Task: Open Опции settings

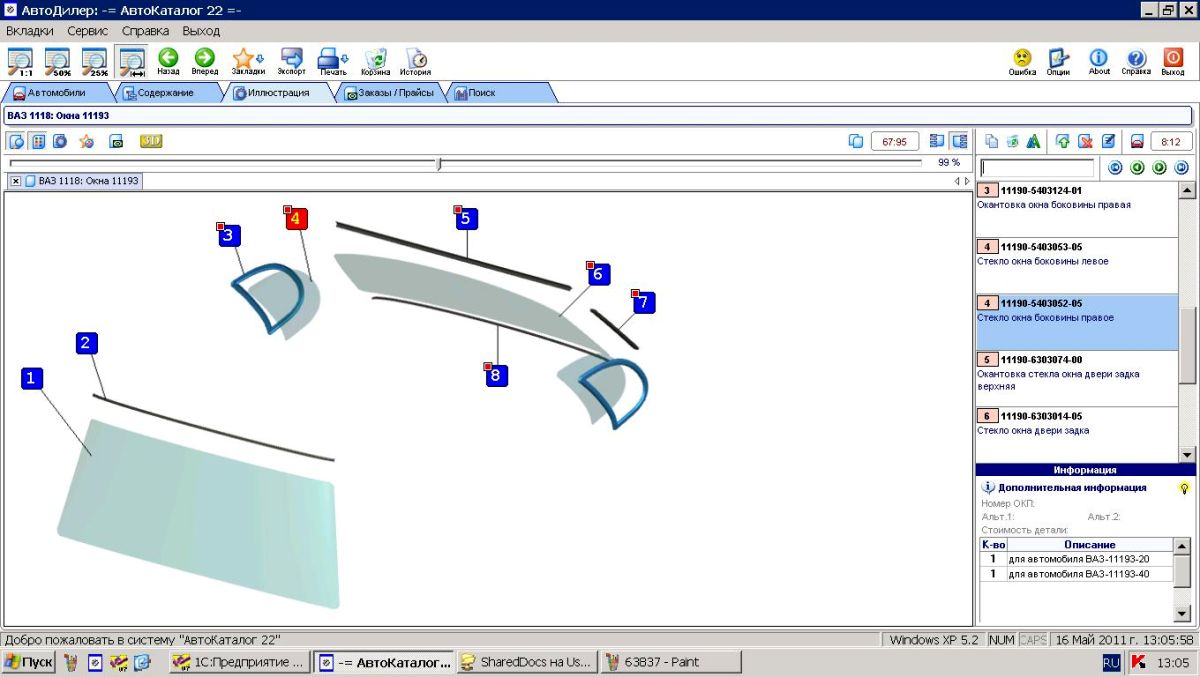Action: [x=1058, y=61]
